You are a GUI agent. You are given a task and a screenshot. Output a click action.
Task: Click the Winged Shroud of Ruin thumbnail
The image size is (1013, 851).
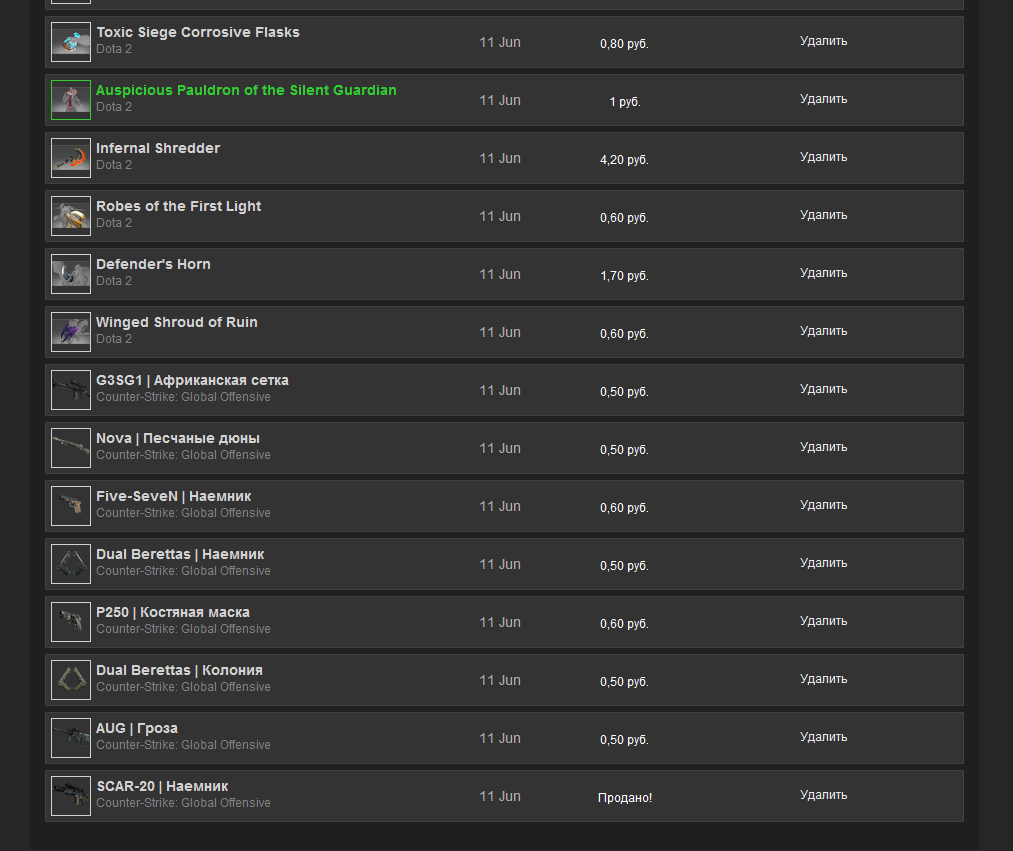click(71, 332)
